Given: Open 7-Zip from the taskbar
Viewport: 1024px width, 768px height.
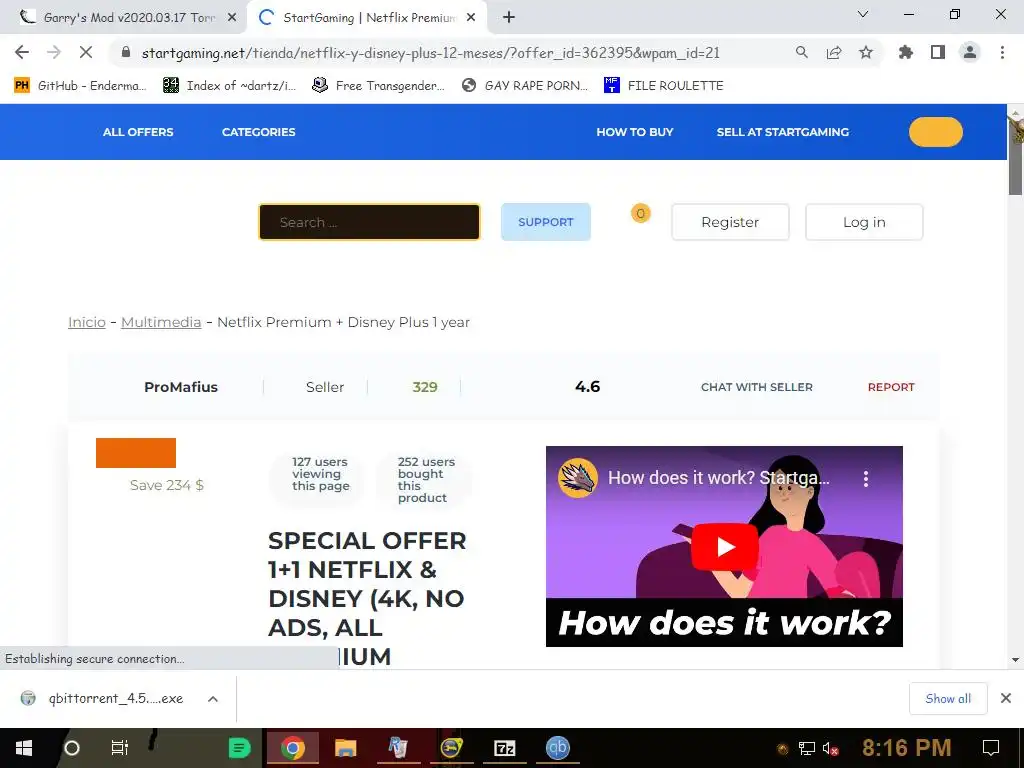Looking at the screenshot, I should point(505,748).
